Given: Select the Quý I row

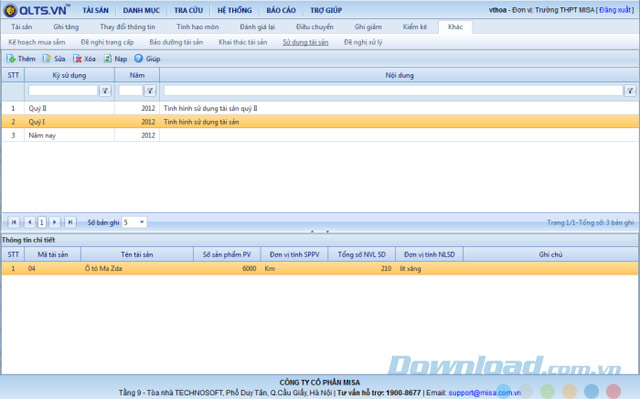Looking at the screenshot, I should pyautogui.click(x=320, y=122).
